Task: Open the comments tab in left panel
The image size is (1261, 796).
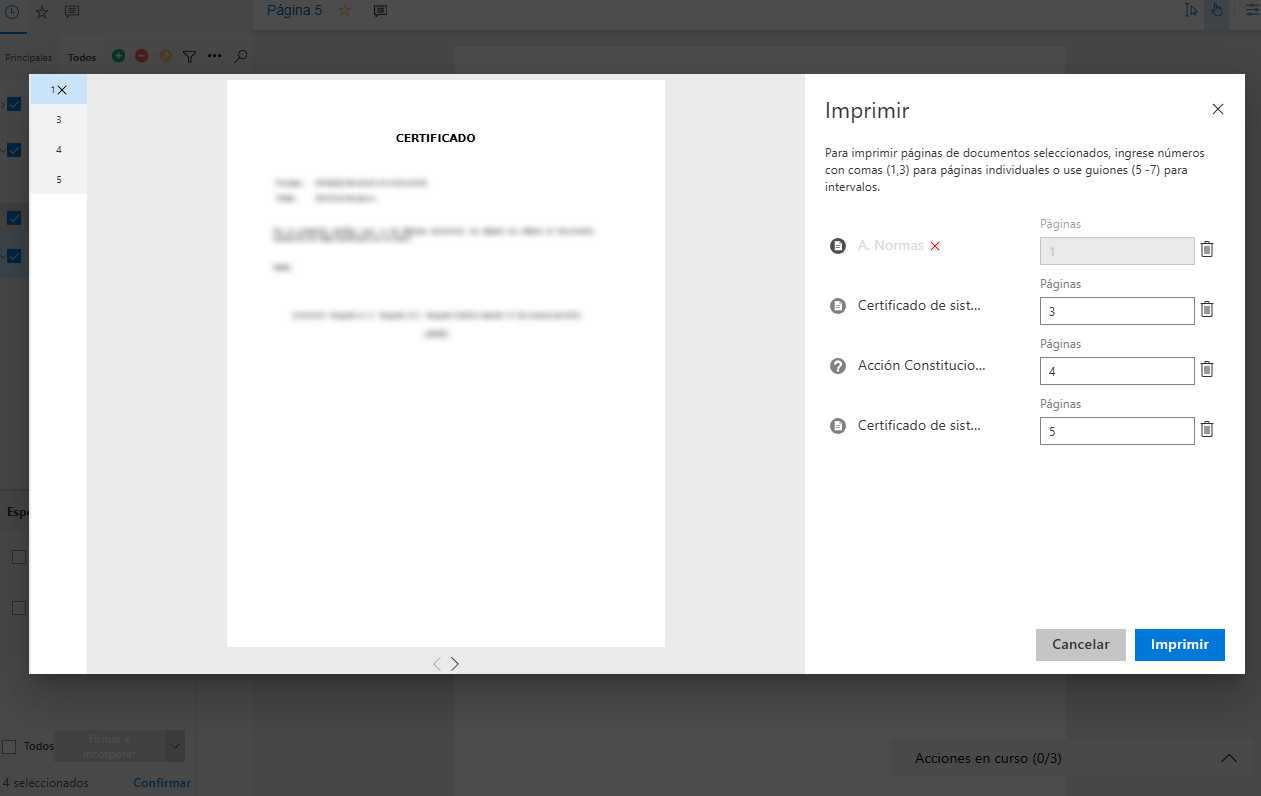Action: [x=72, y=12]
